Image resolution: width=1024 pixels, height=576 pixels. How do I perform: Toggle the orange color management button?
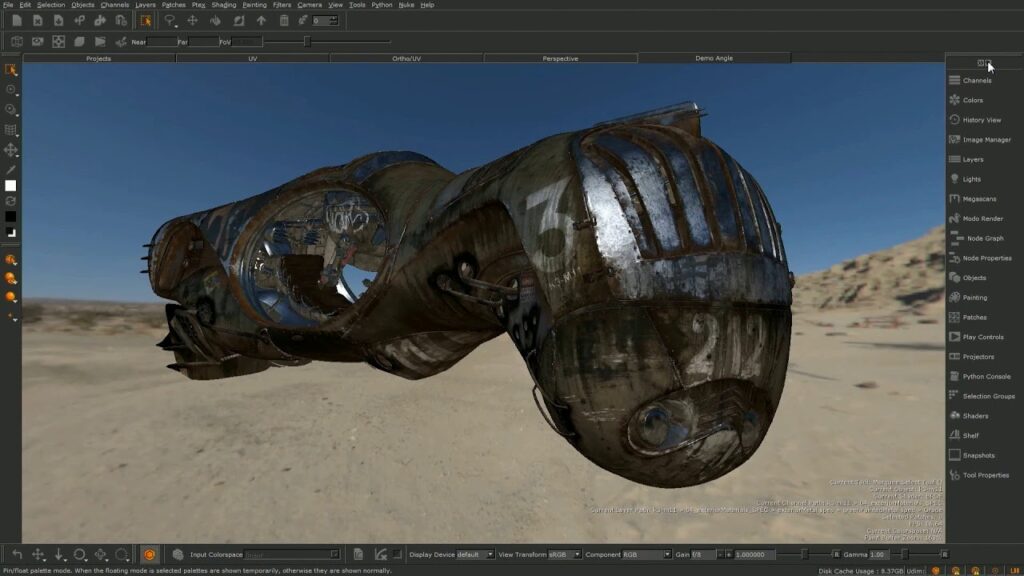pos(150,554)
